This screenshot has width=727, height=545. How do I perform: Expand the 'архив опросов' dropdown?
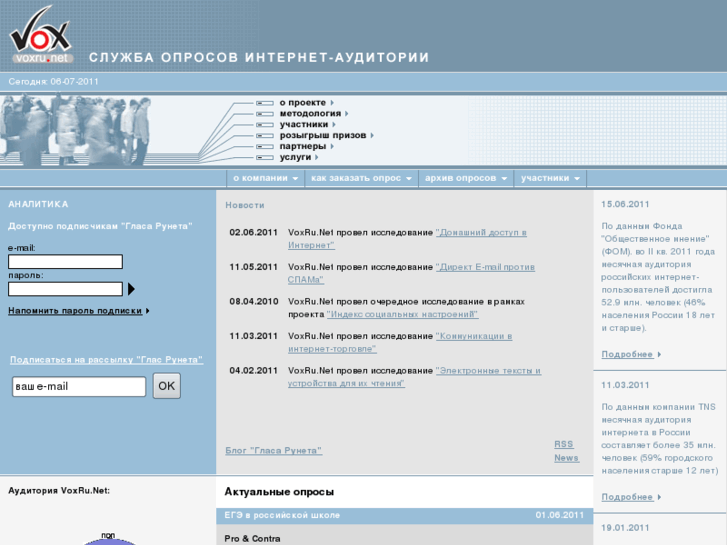466,178
